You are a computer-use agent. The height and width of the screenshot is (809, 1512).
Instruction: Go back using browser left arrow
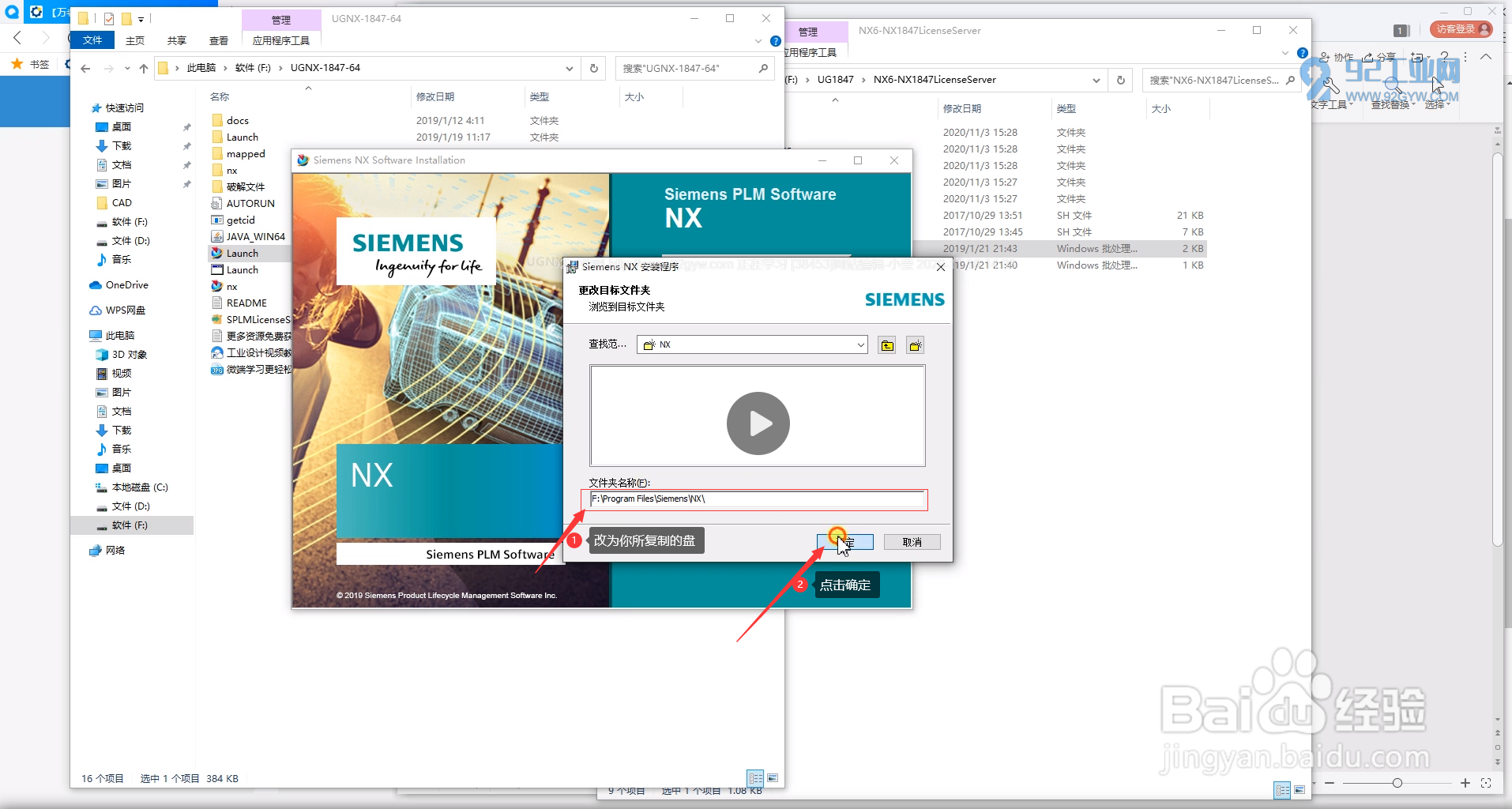pos(17,37)
